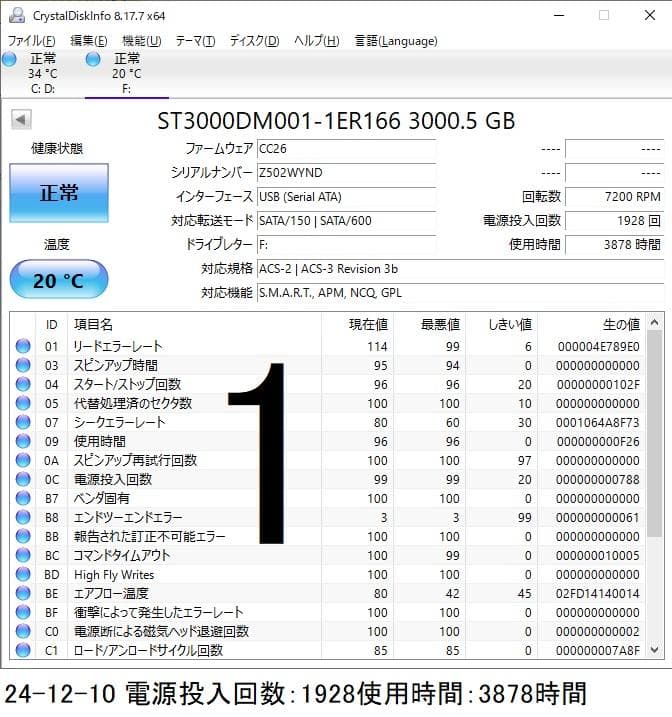Click the 電源投入回数 field showing 1928 回
This screenshot has width=672, height=717.
(x=614, y=221)
